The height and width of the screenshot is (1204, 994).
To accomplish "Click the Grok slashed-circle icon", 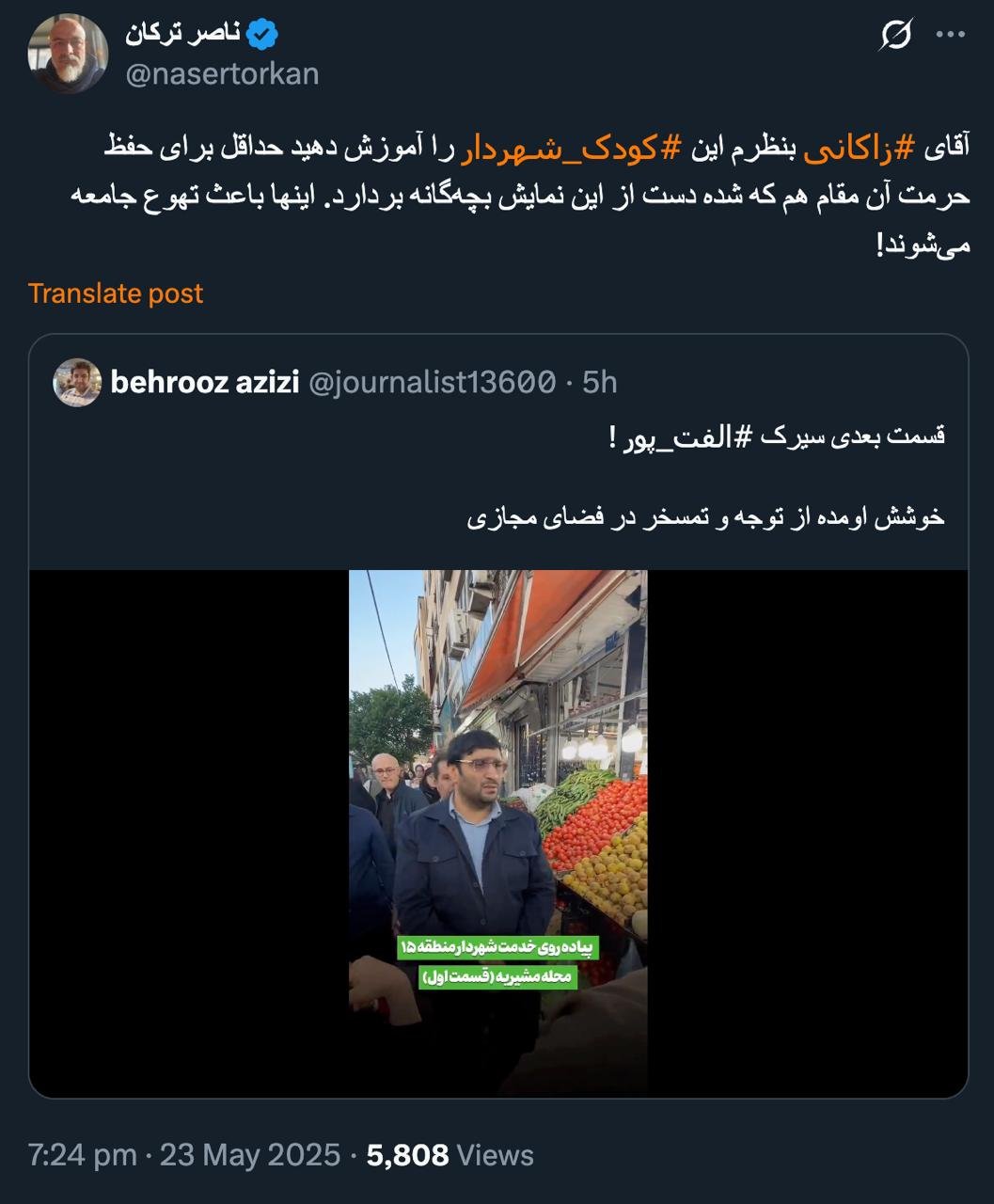I will tap(896, 36).
